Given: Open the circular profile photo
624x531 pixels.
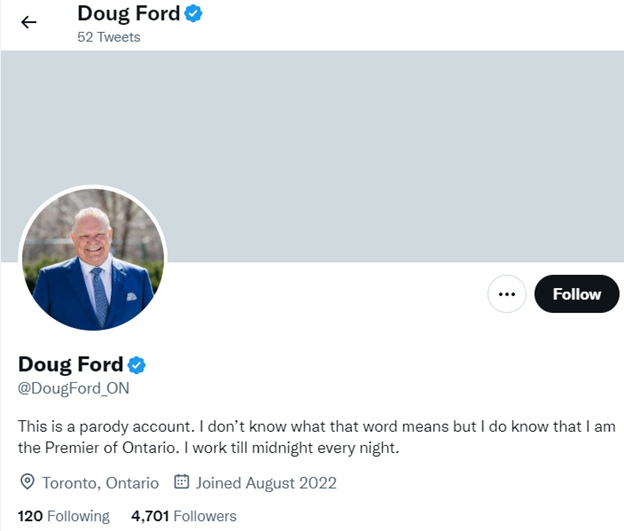Looking at the screenshot, I should click(93, 259).
